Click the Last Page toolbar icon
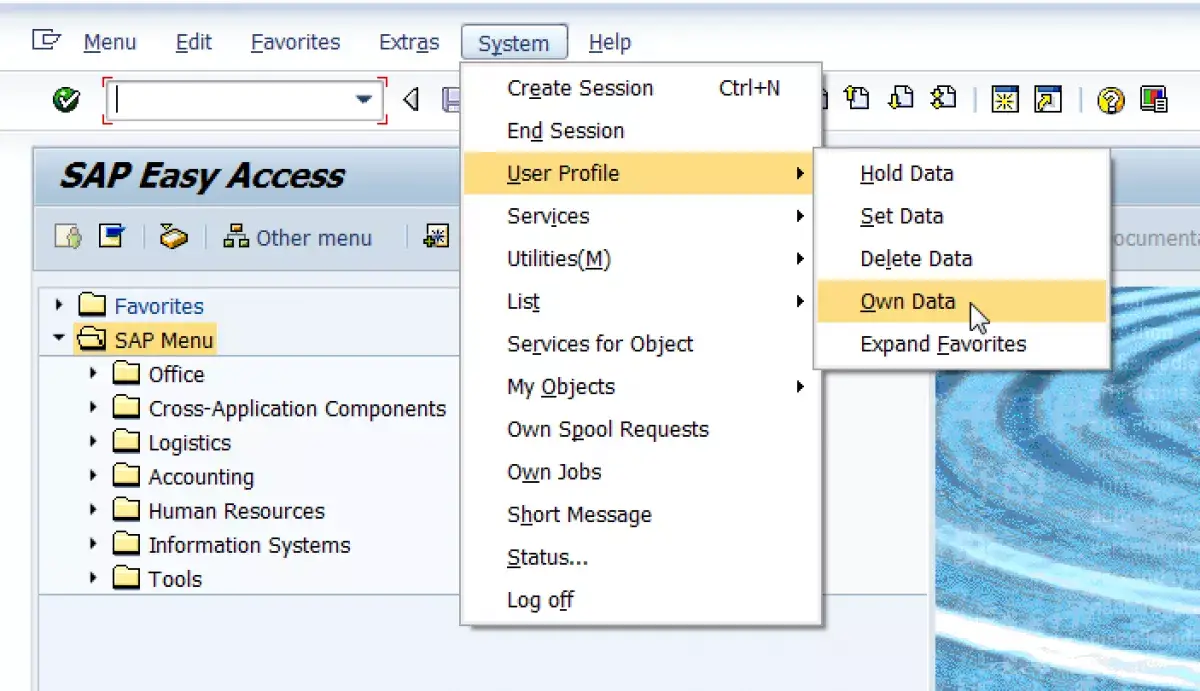 coord(944,98)
